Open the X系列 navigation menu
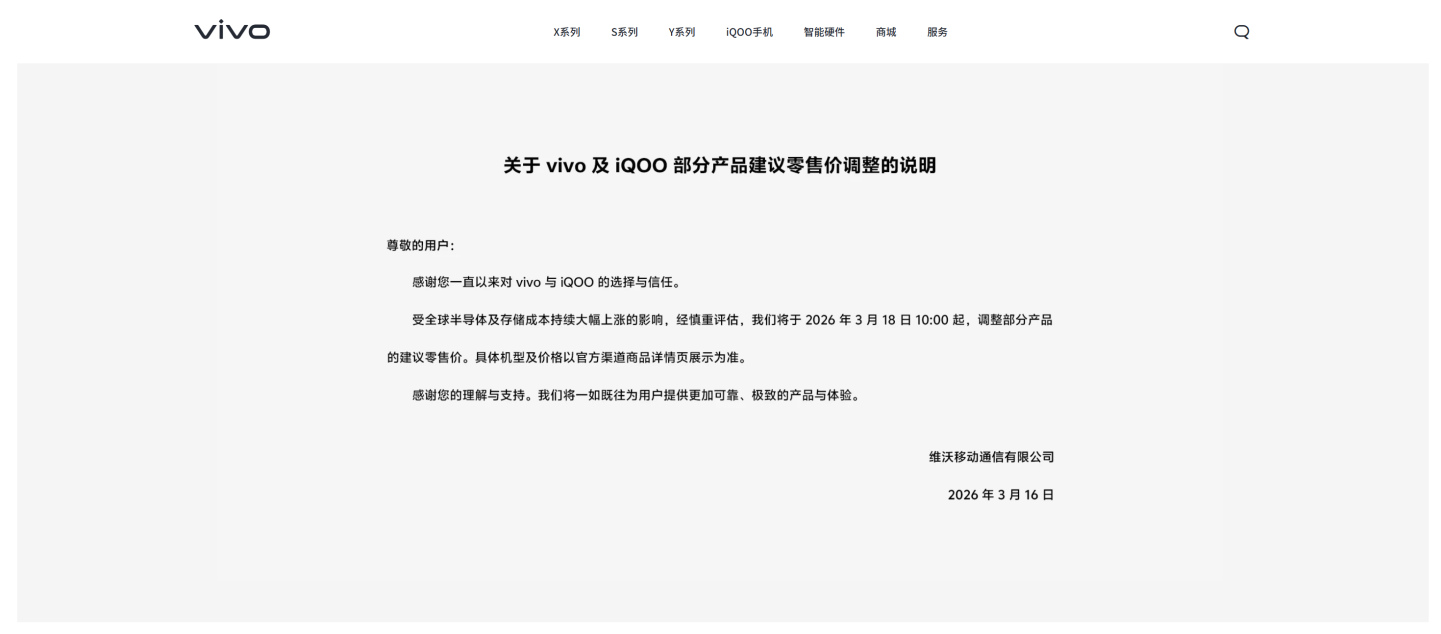 pos(566,31)
